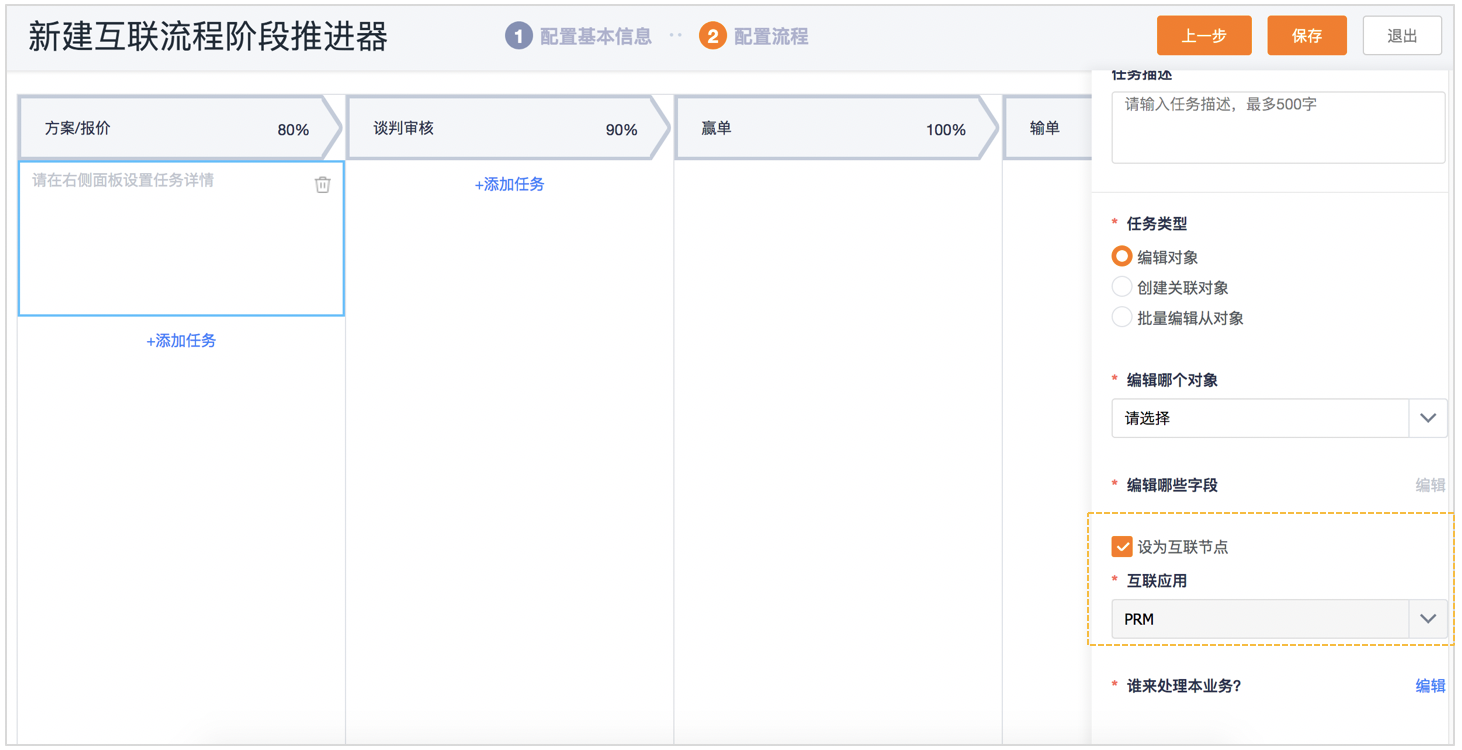This screenshot has height=750, width=1462.
Task: Click step 1 配置基本信息 circle icon
Action: [518, 36]
